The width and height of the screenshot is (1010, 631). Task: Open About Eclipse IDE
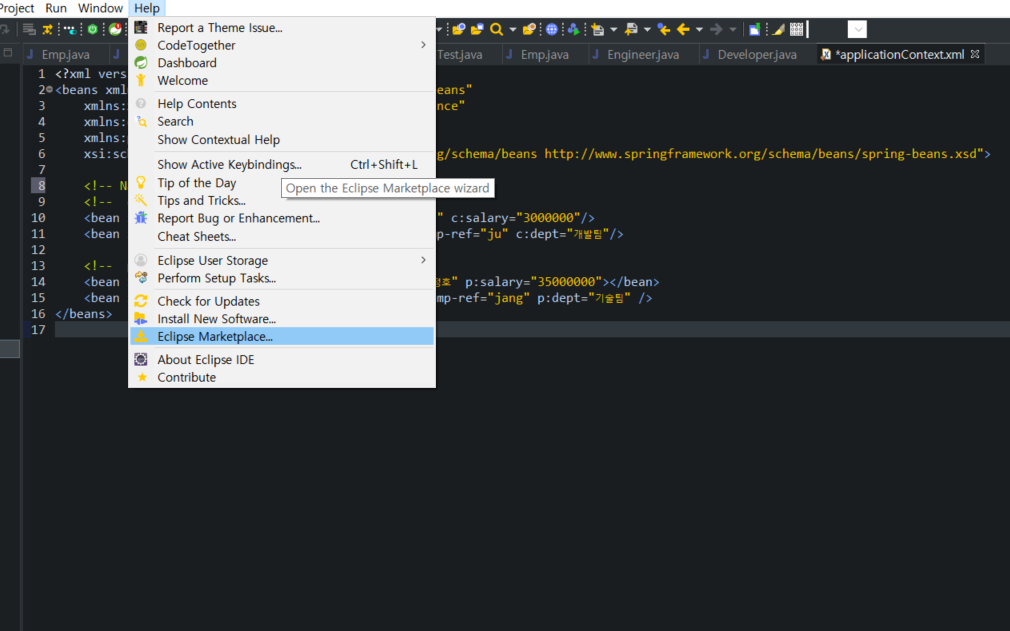click(x=281, y=359)
